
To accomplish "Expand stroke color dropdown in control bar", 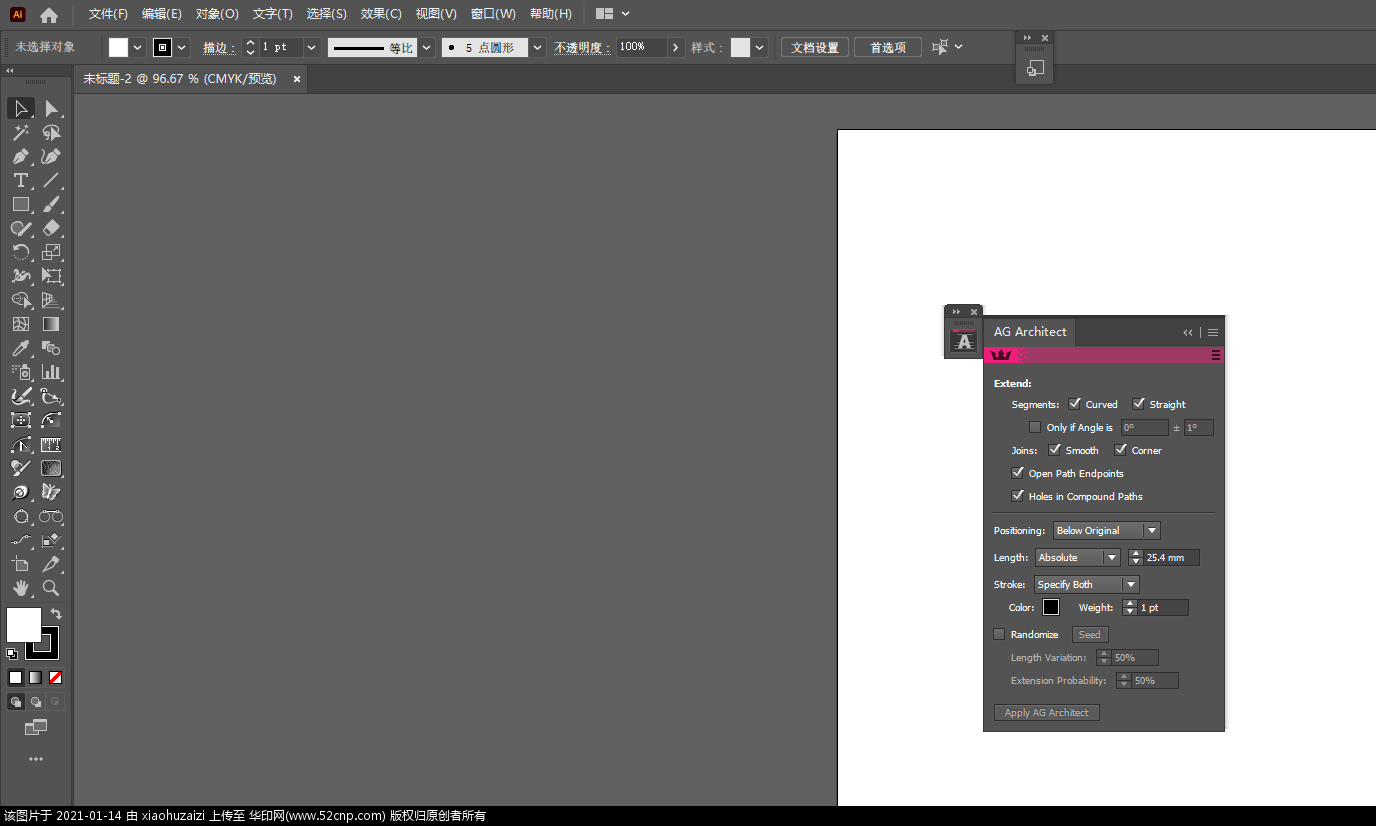I will tap(182, 47).
